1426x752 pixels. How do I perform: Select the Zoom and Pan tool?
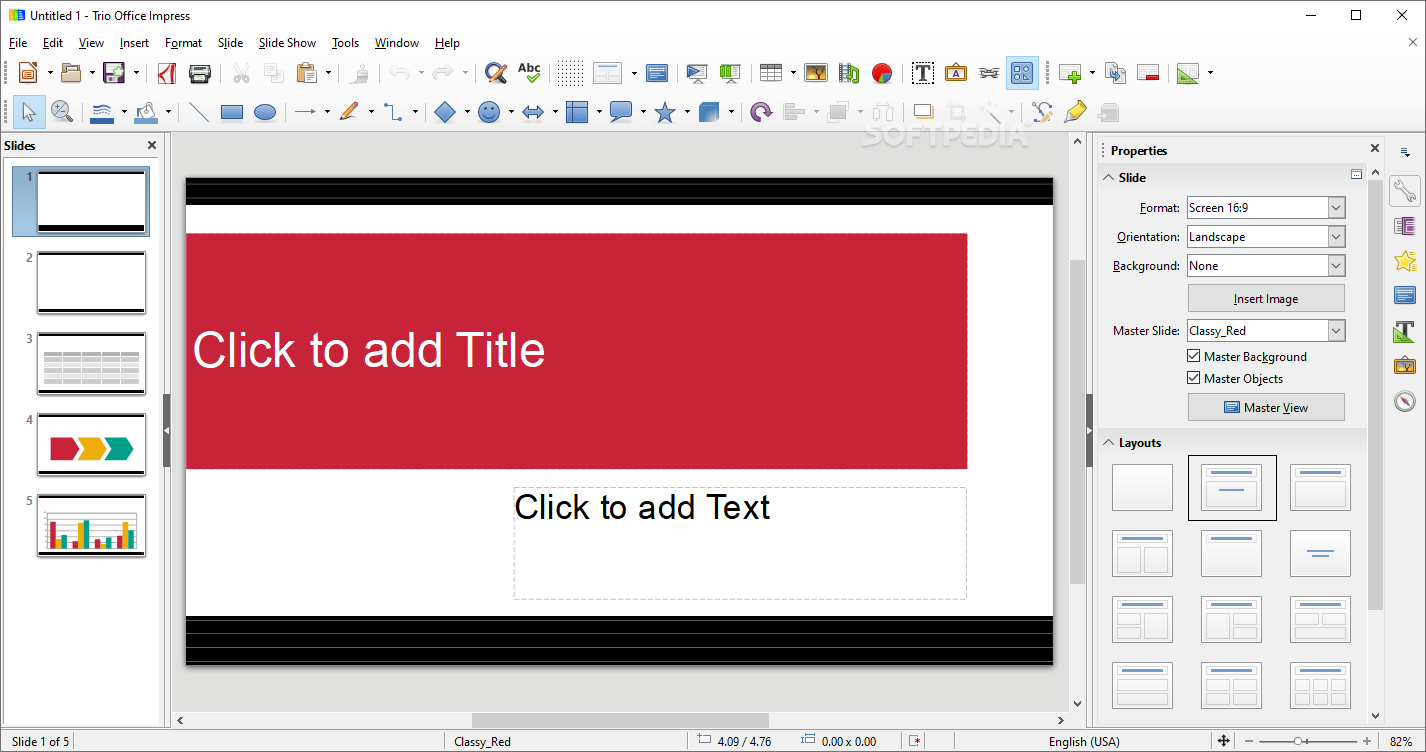(62, 112)
